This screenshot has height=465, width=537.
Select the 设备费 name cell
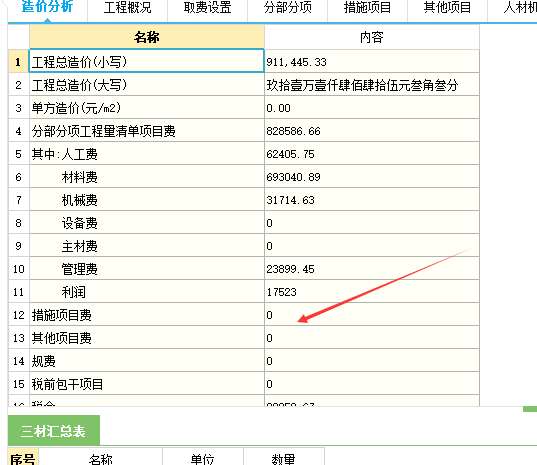(147, 223)
